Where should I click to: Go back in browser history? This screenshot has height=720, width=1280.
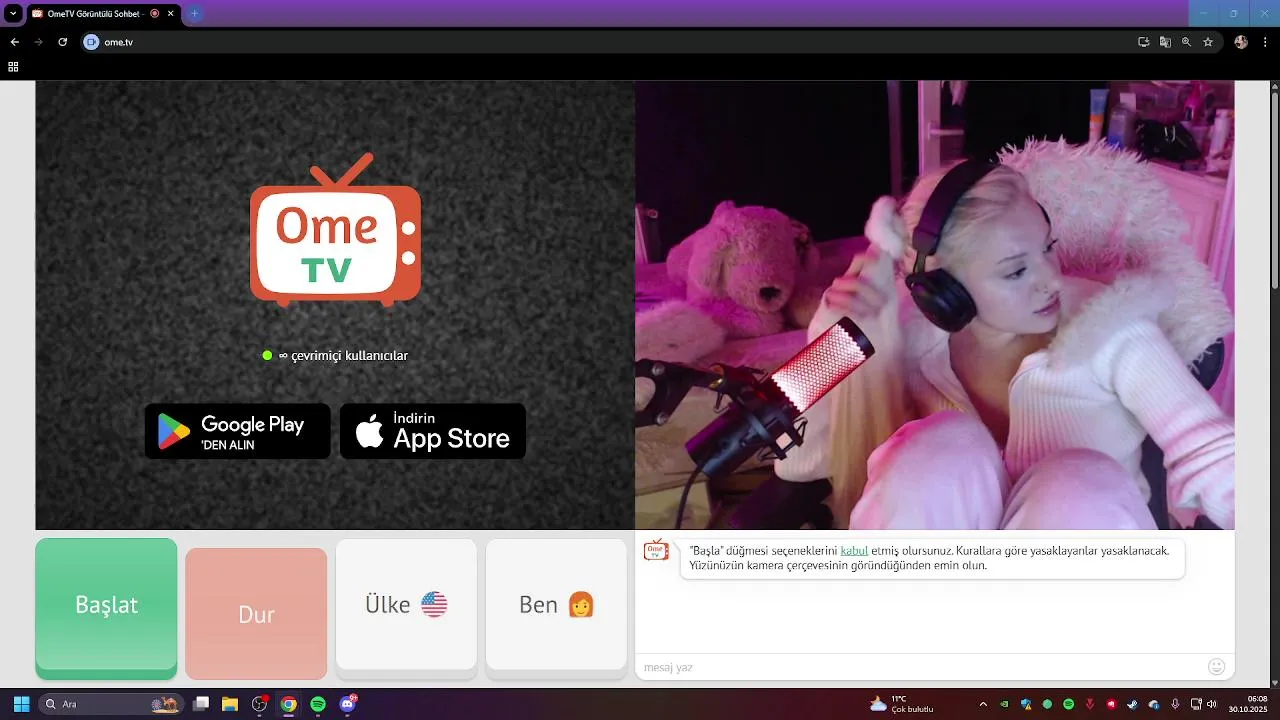(14, 42)
